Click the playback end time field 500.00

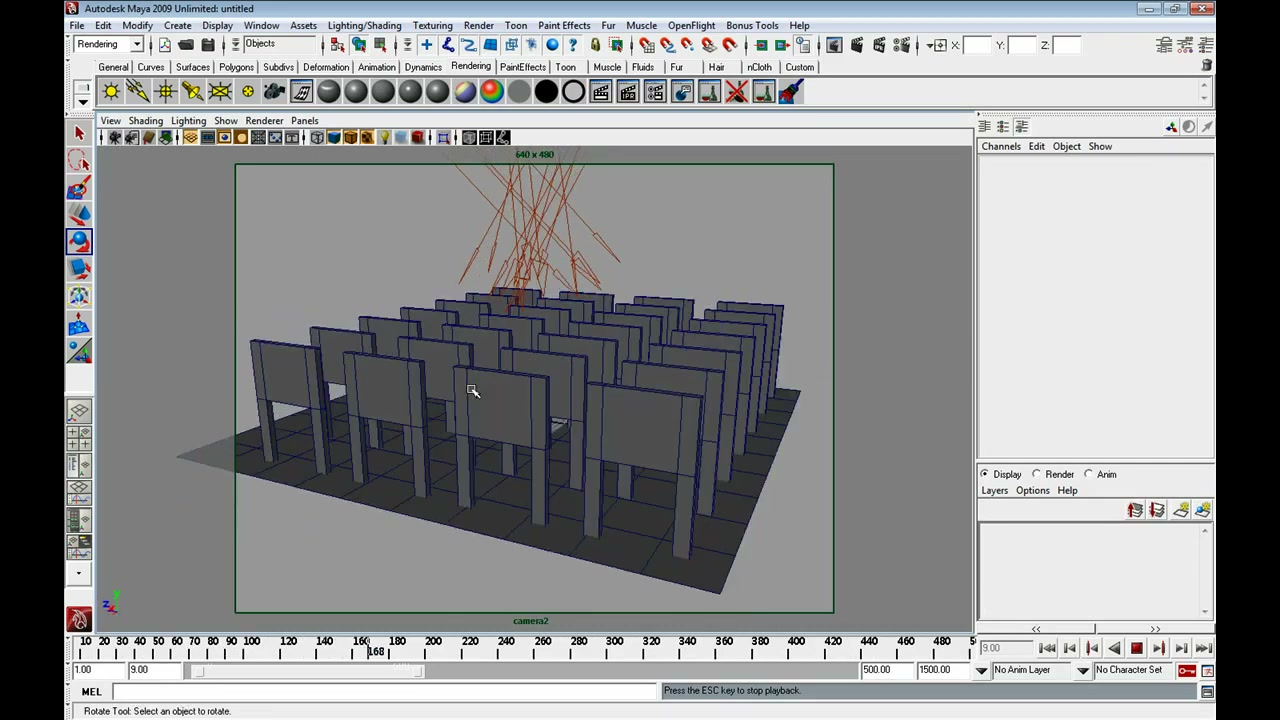pos(886,670)
